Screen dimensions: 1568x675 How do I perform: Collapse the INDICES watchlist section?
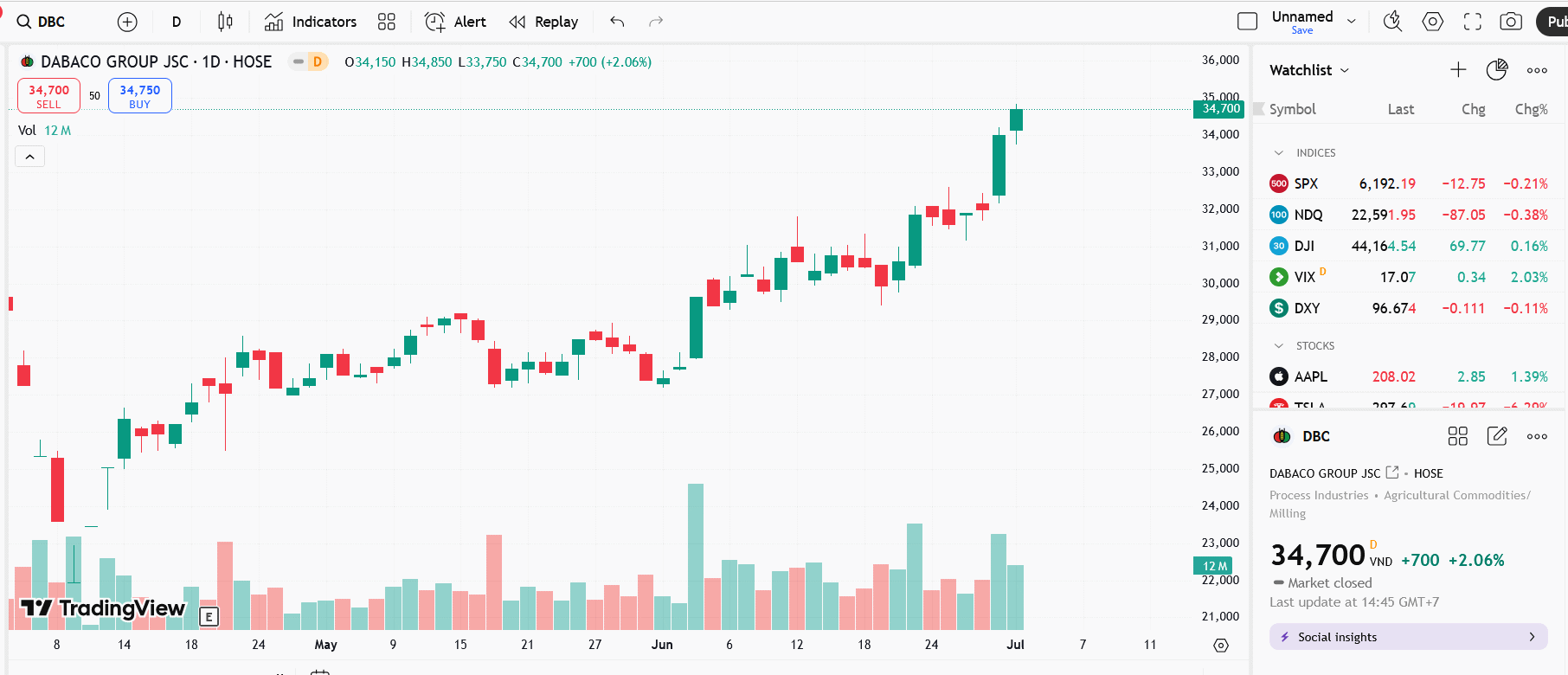(x=1279, y=153)
